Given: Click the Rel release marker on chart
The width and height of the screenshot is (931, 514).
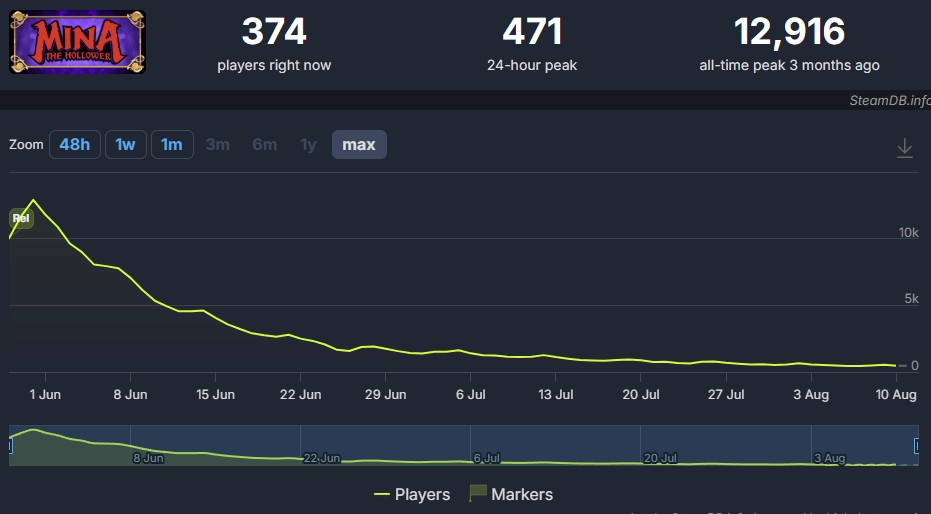Looking at the screenshot, I should tap(21, 218).
